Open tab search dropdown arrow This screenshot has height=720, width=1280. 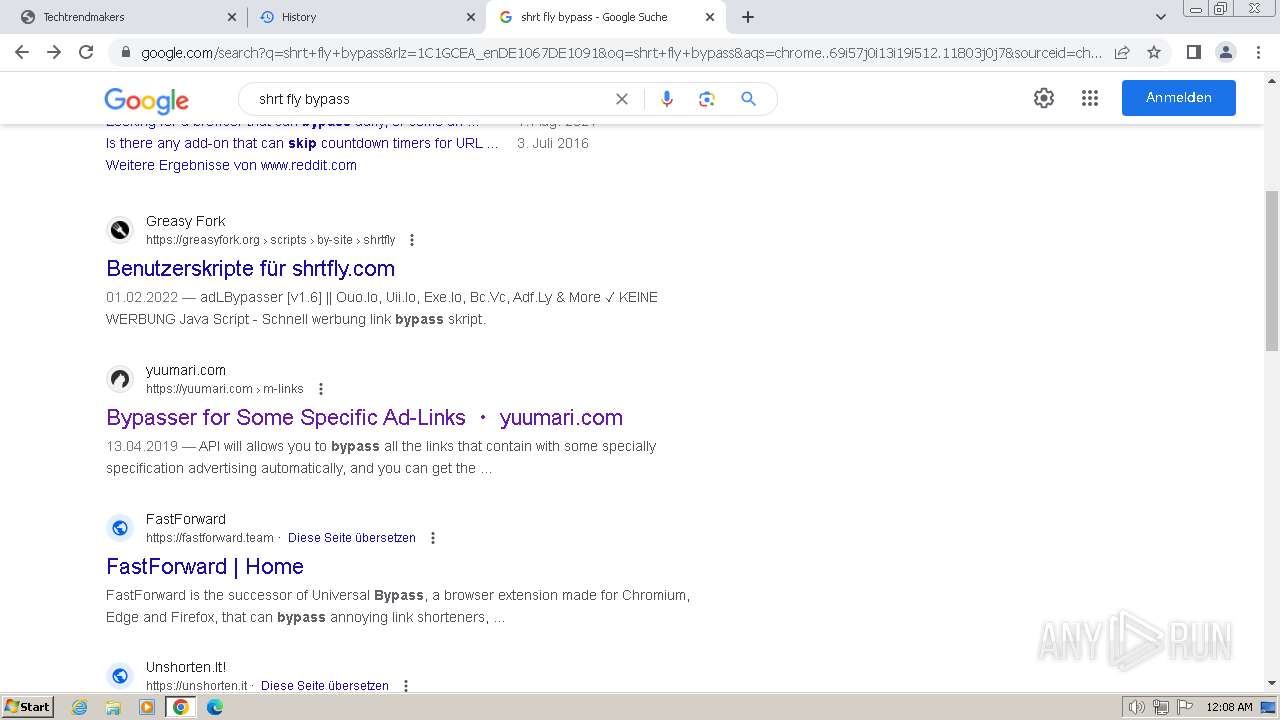click(1161, 17)
